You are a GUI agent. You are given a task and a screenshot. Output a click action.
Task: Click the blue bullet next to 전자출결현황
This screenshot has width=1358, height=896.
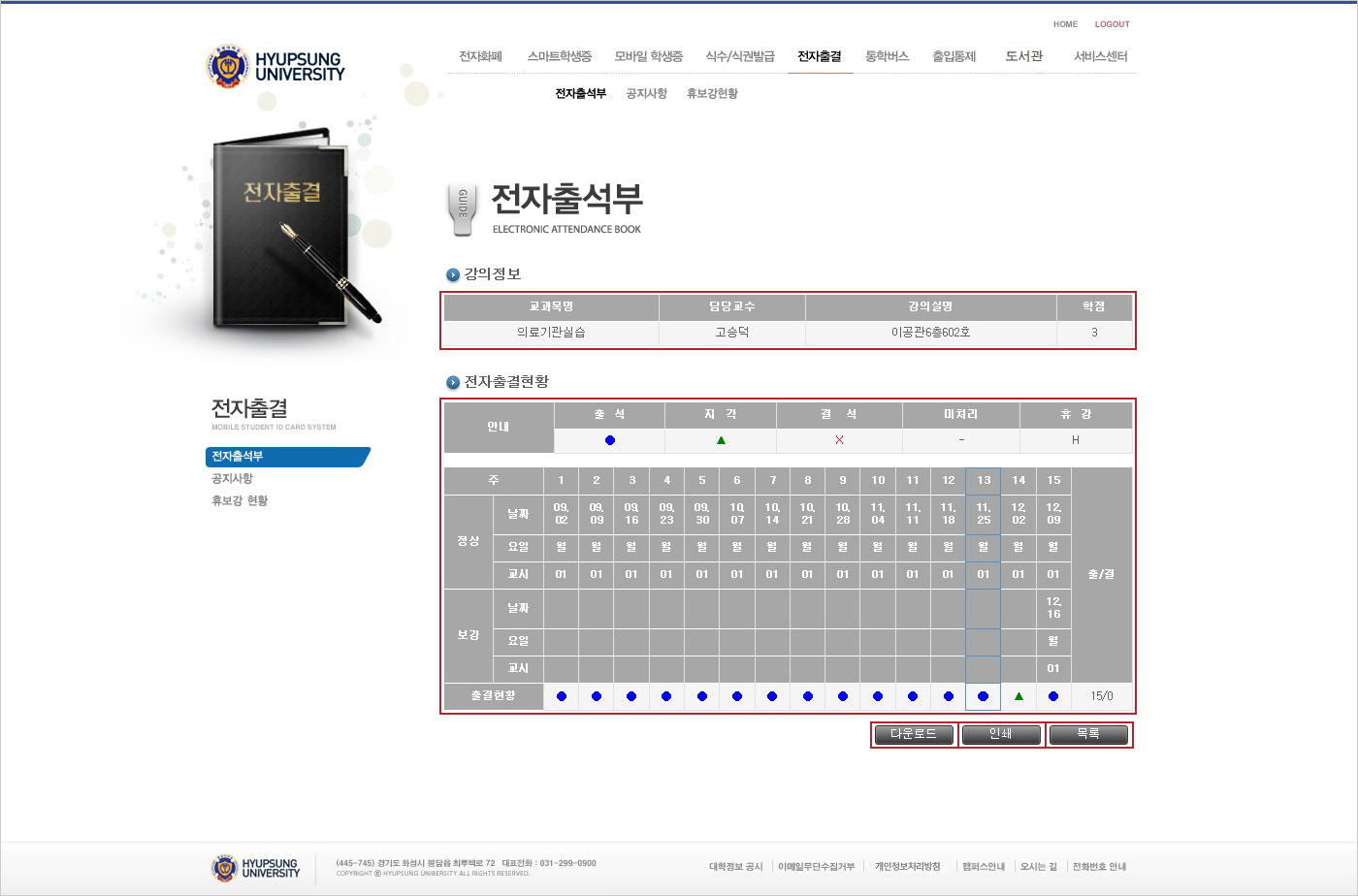(453, 383)
